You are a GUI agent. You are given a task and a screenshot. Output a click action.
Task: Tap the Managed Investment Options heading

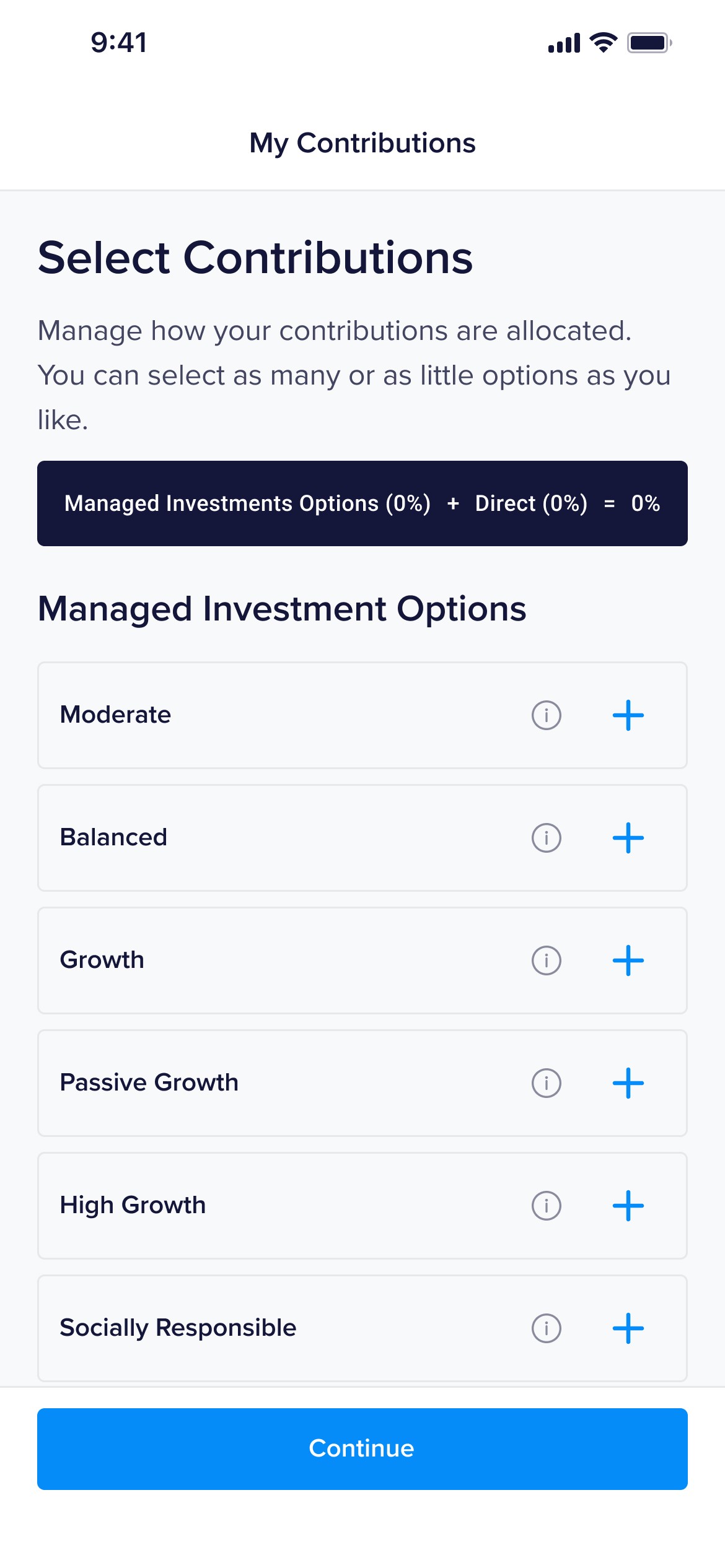pos(282,609)
